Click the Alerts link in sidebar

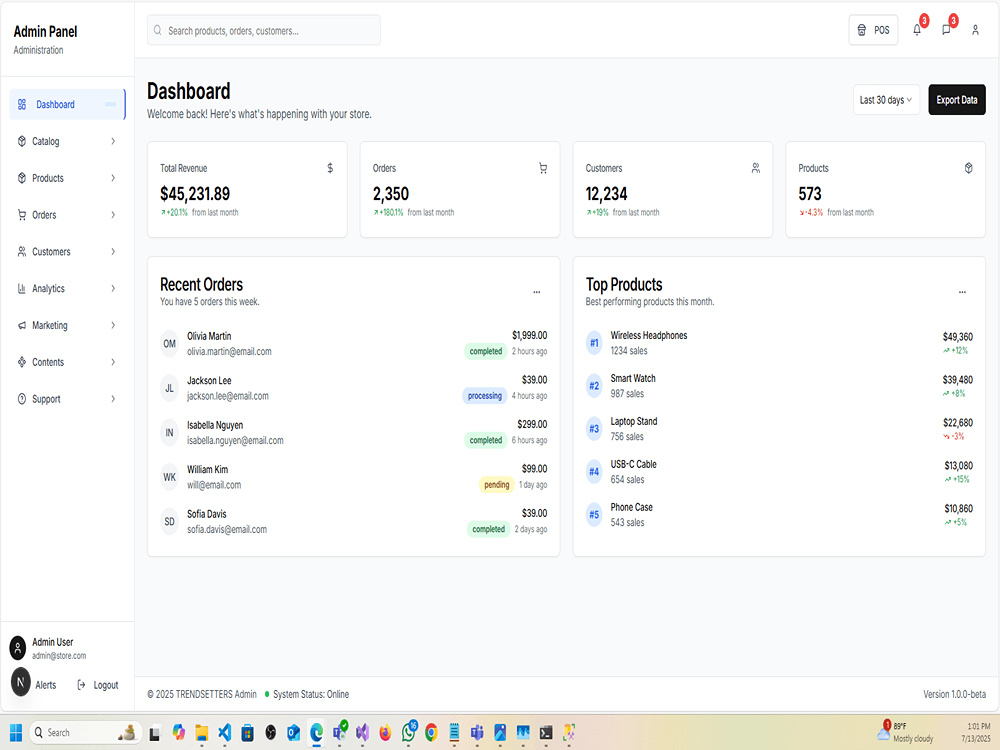click(x=45, y=685)
